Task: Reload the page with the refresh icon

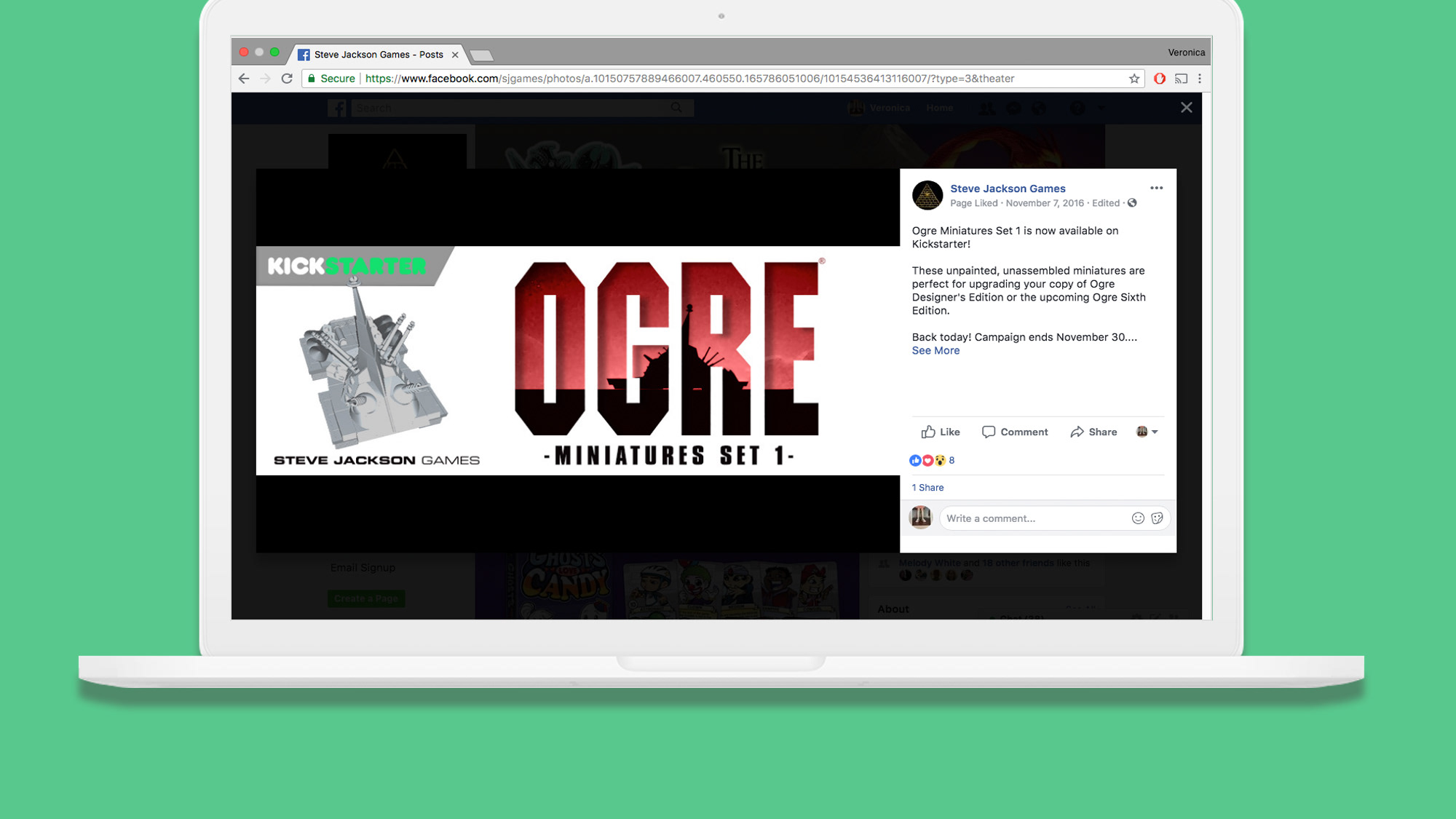Action: [287, 79]
